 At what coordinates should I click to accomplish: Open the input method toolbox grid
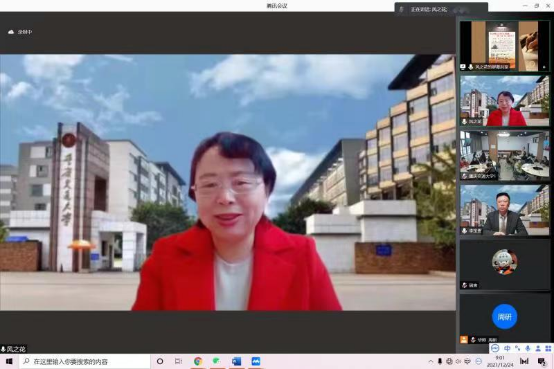pyautogui.click(x=548, y=348)
